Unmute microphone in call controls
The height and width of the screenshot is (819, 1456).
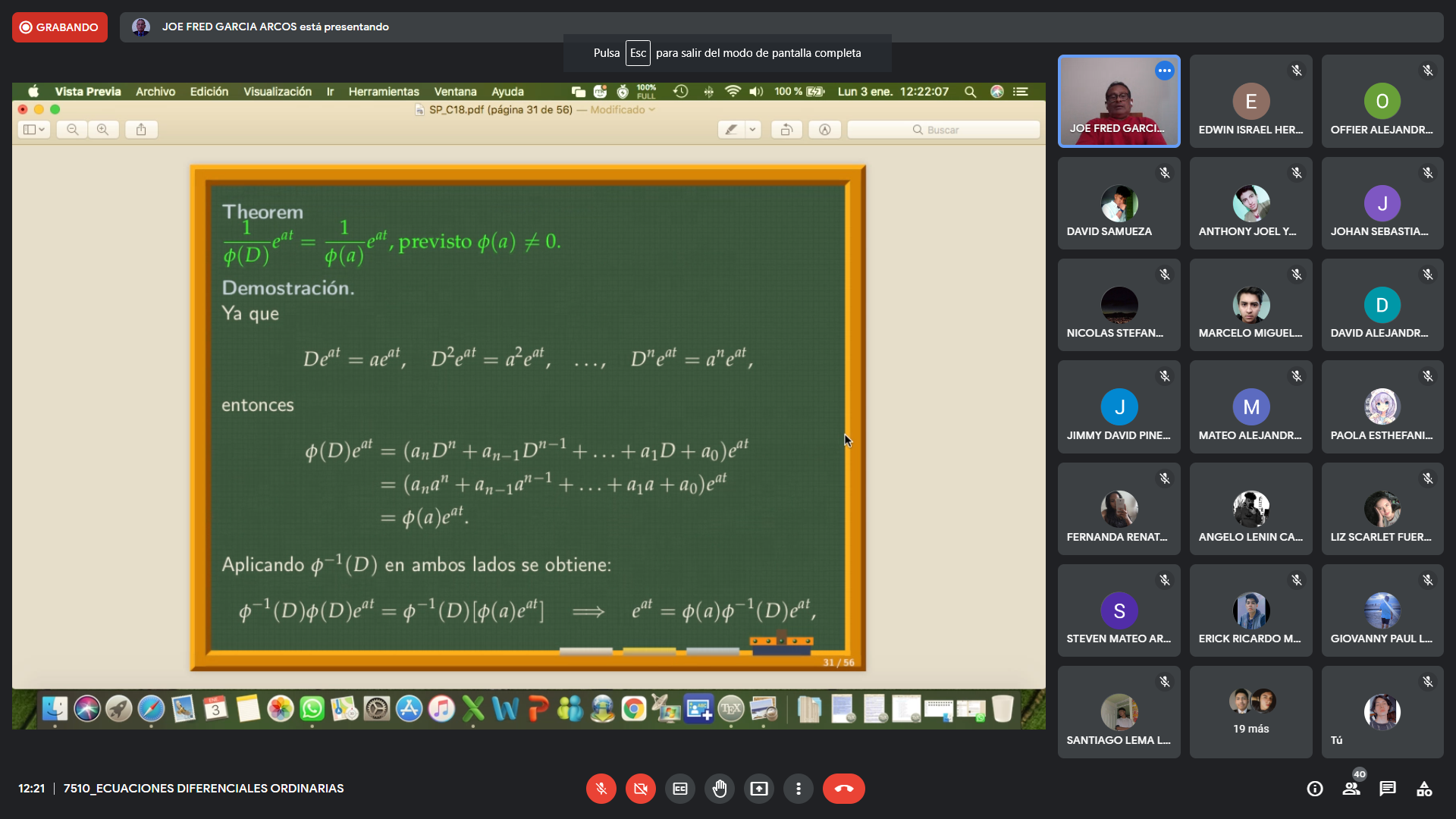[601, 789]
